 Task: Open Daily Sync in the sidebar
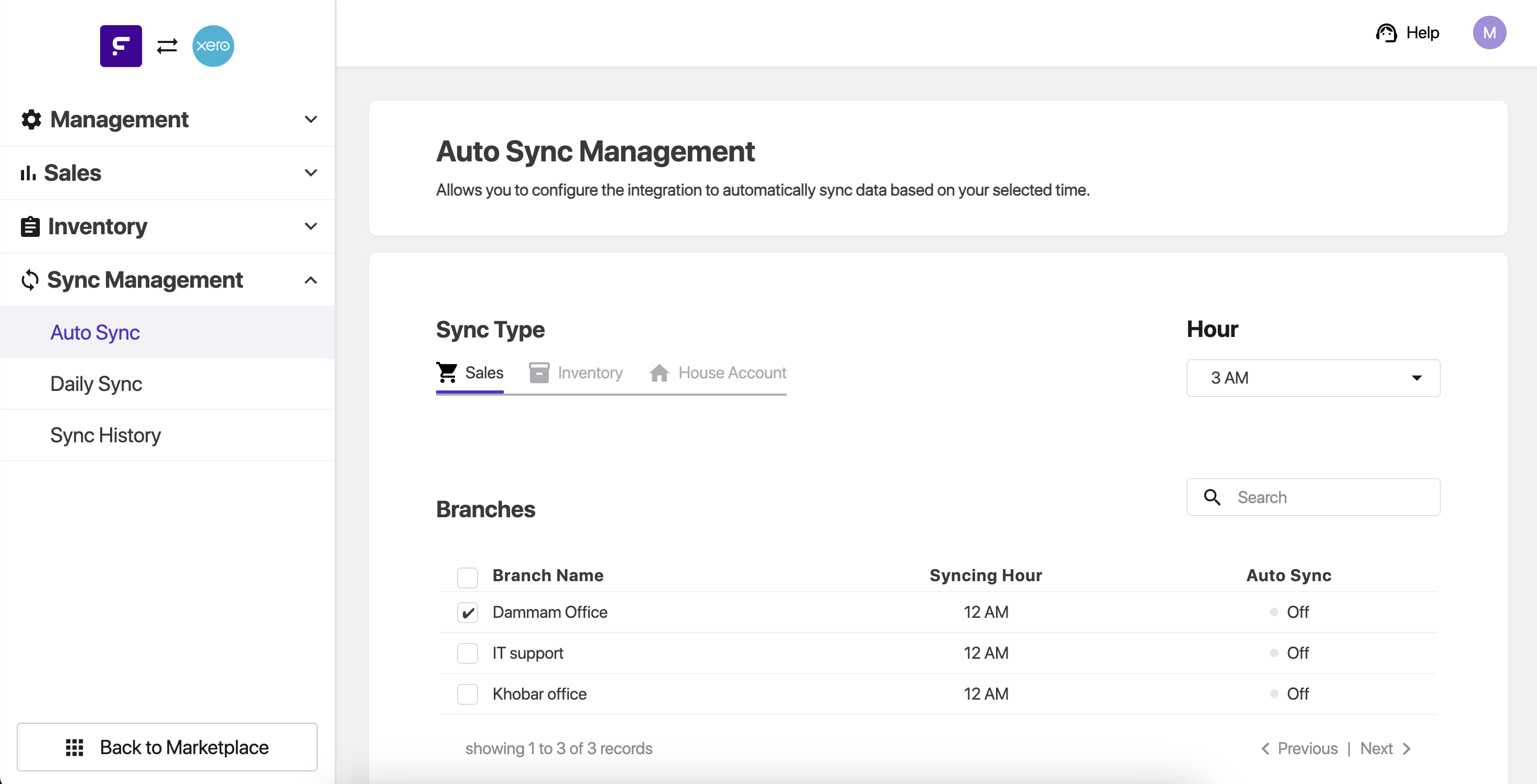pos(96,384)
